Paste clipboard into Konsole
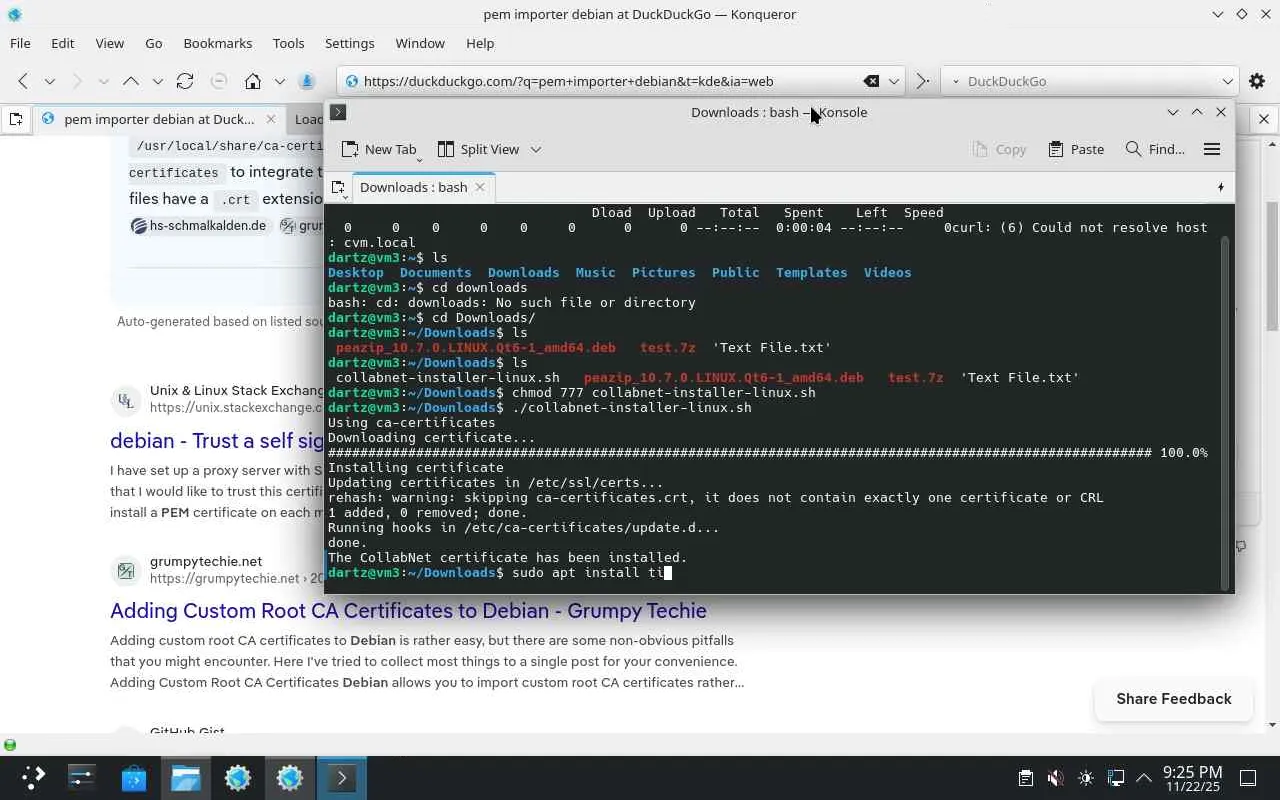This screenshot has height=800, width=1280. coord(1076,149)
